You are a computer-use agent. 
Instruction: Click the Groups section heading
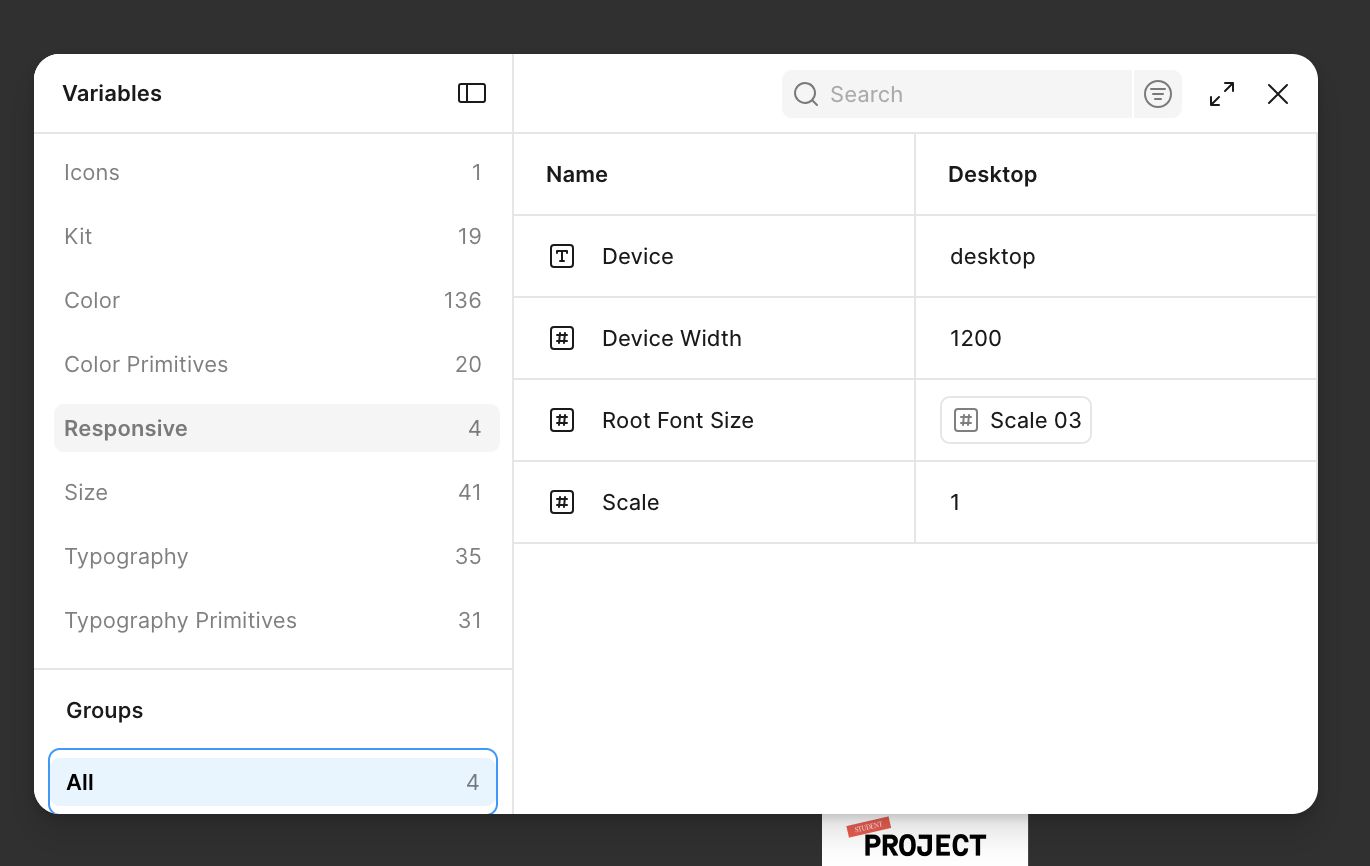click(x=105, y=710)
